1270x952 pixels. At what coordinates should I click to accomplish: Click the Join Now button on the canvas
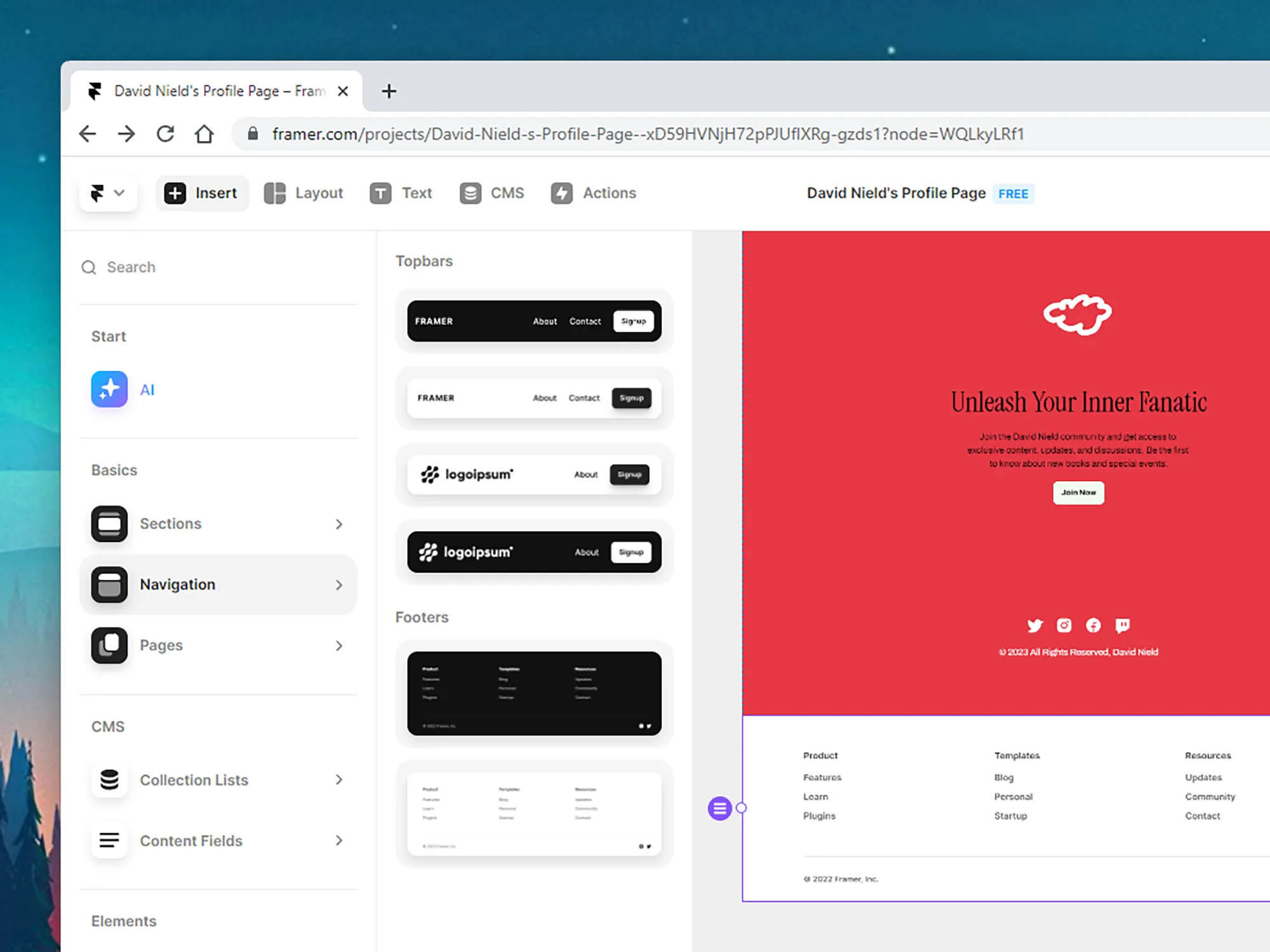(1078, 493)
